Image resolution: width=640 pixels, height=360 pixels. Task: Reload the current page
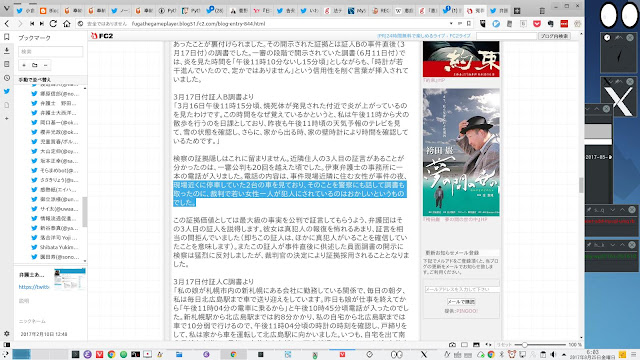53,24
